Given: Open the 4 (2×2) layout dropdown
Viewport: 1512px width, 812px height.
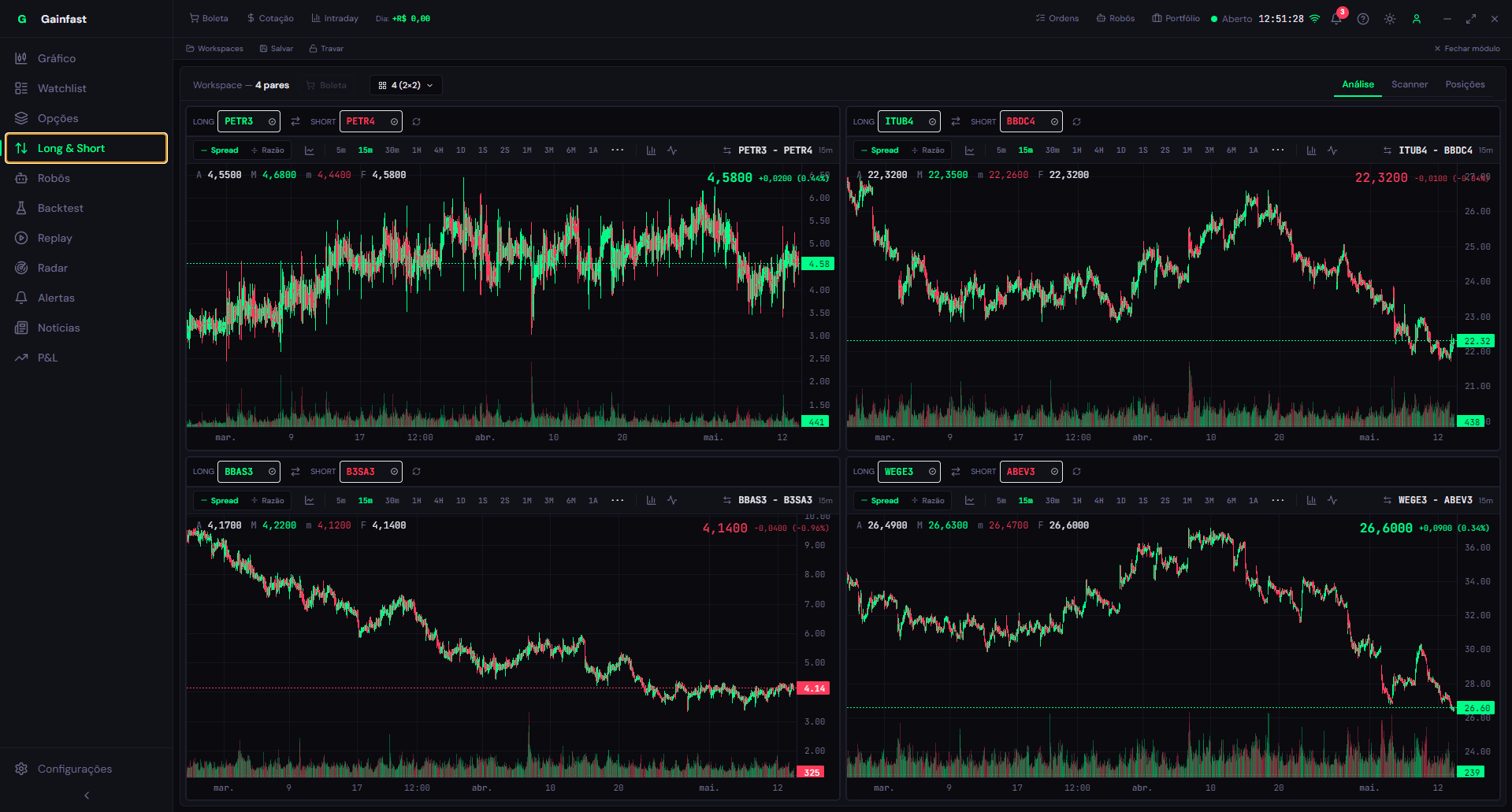Looking at the screenshot, I should tap(406, 85).
